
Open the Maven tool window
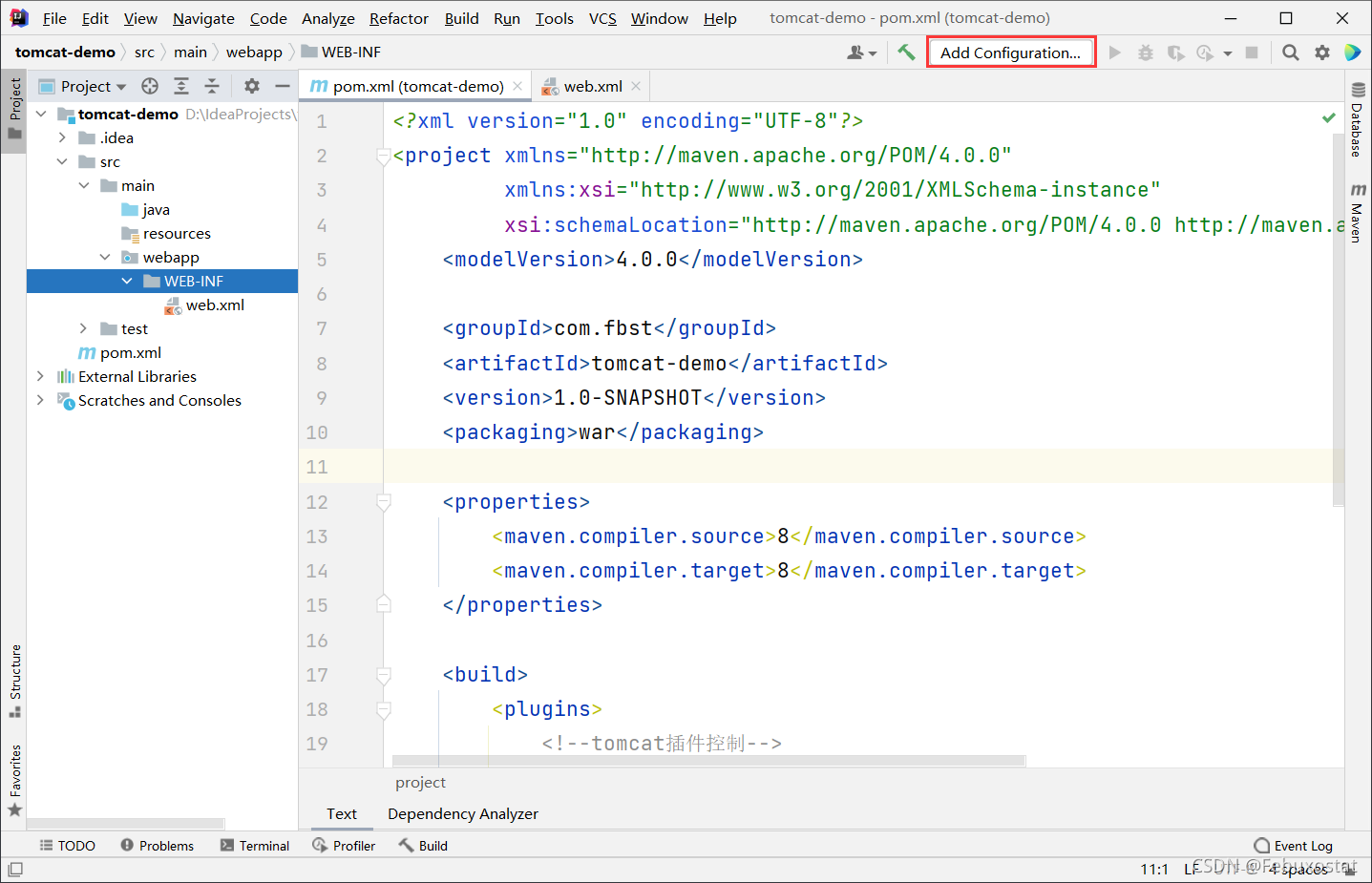coord(1358,213)
